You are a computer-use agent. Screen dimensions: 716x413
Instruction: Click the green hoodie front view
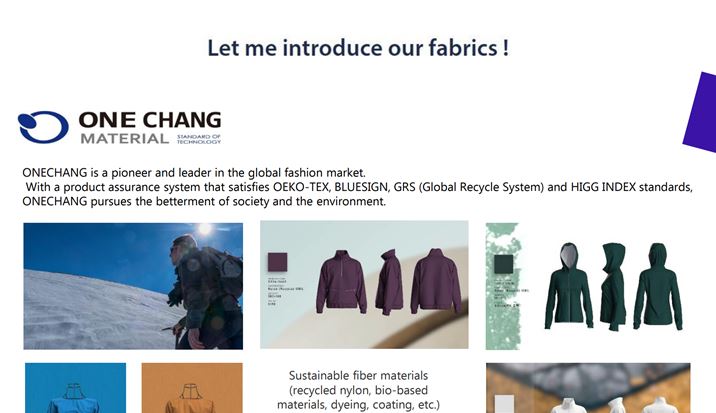click(x=569, y=286)
